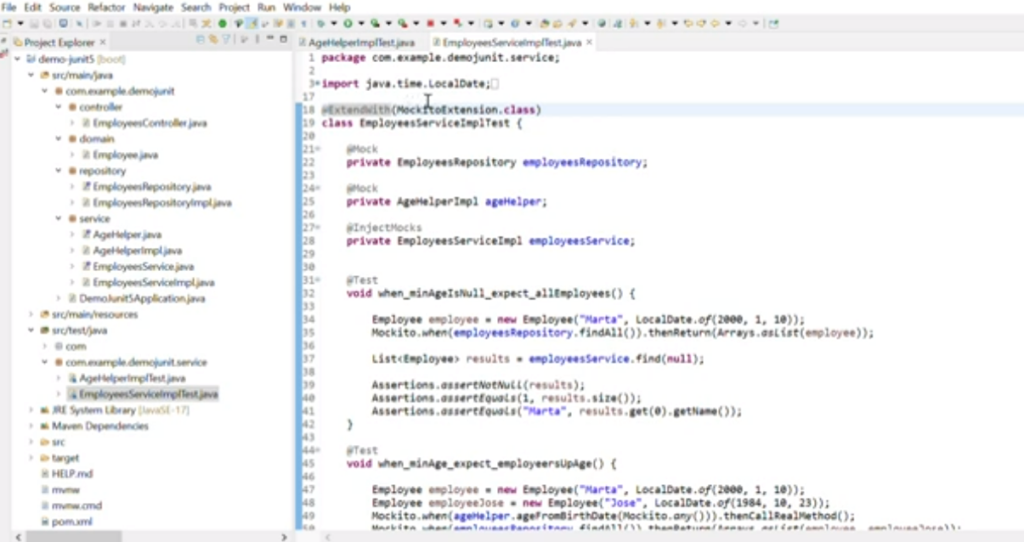The width and height of the screenshot is (1024, 542).
Task: Click the Save icon in main toolbar
Action: pos(33,22)
